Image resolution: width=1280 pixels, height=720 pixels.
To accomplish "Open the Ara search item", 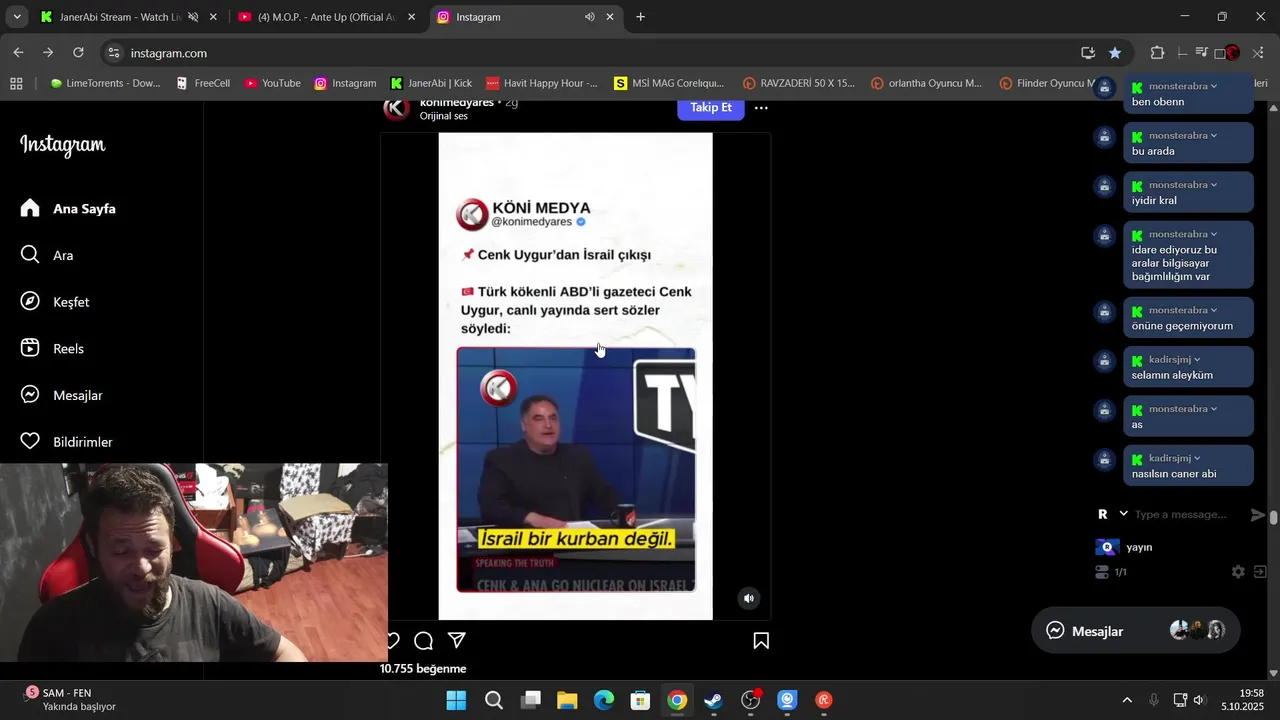I will [48, 255].
